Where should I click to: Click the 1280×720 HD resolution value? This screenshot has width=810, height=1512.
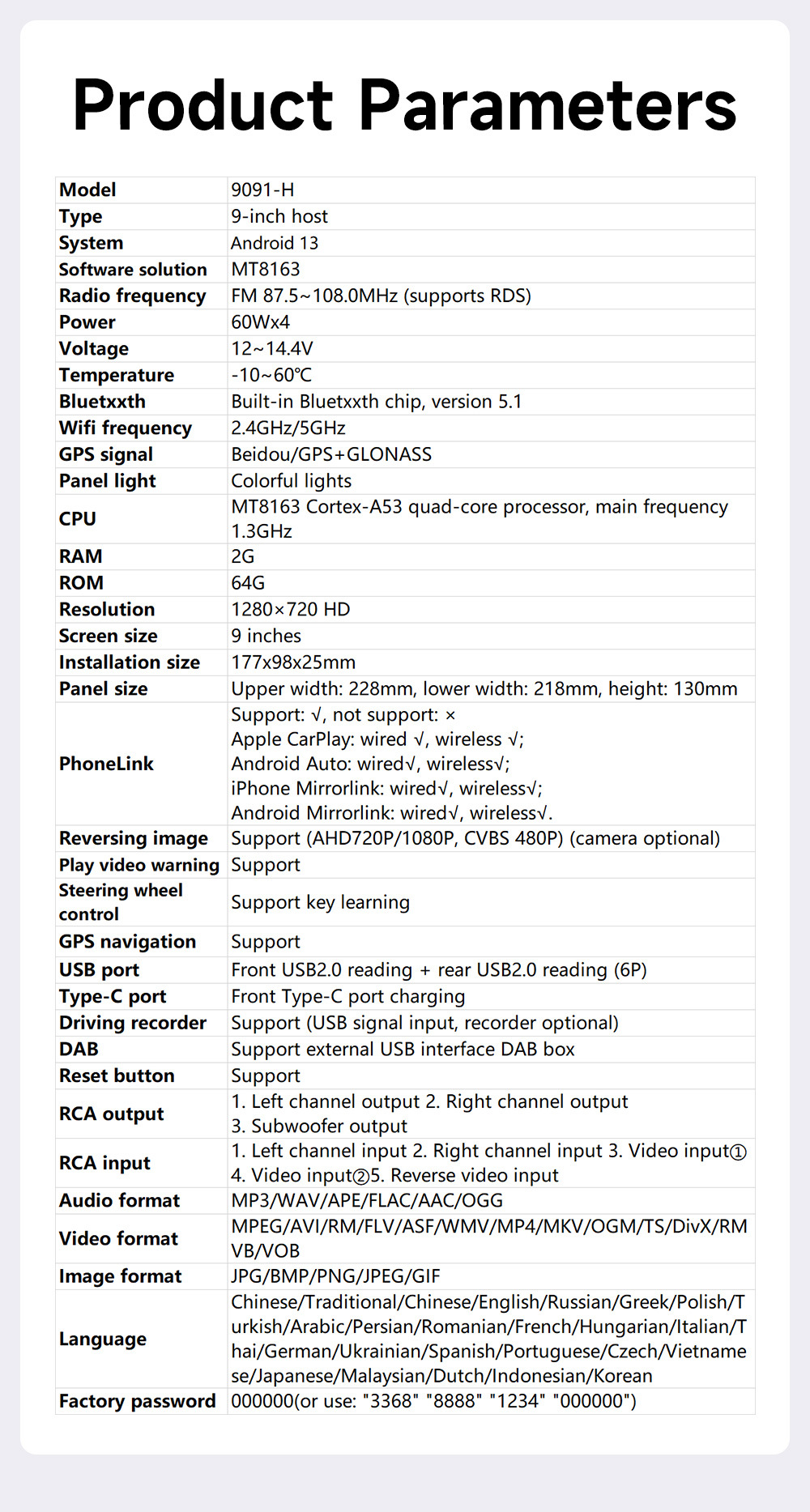pyautogui.click(x=291, y=609)
